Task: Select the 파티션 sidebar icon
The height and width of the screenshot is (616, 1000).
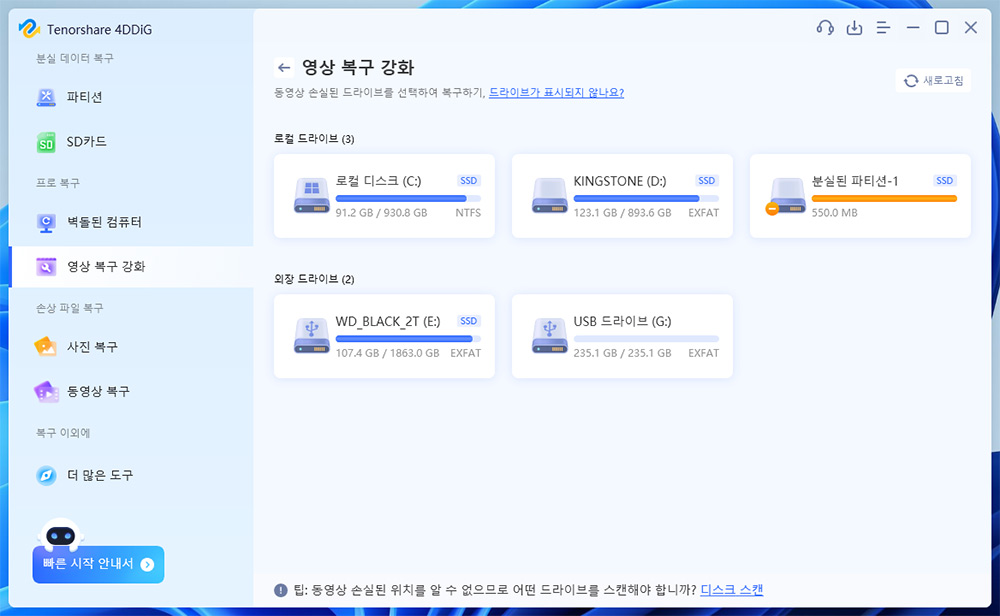Action: coord(46,97)
